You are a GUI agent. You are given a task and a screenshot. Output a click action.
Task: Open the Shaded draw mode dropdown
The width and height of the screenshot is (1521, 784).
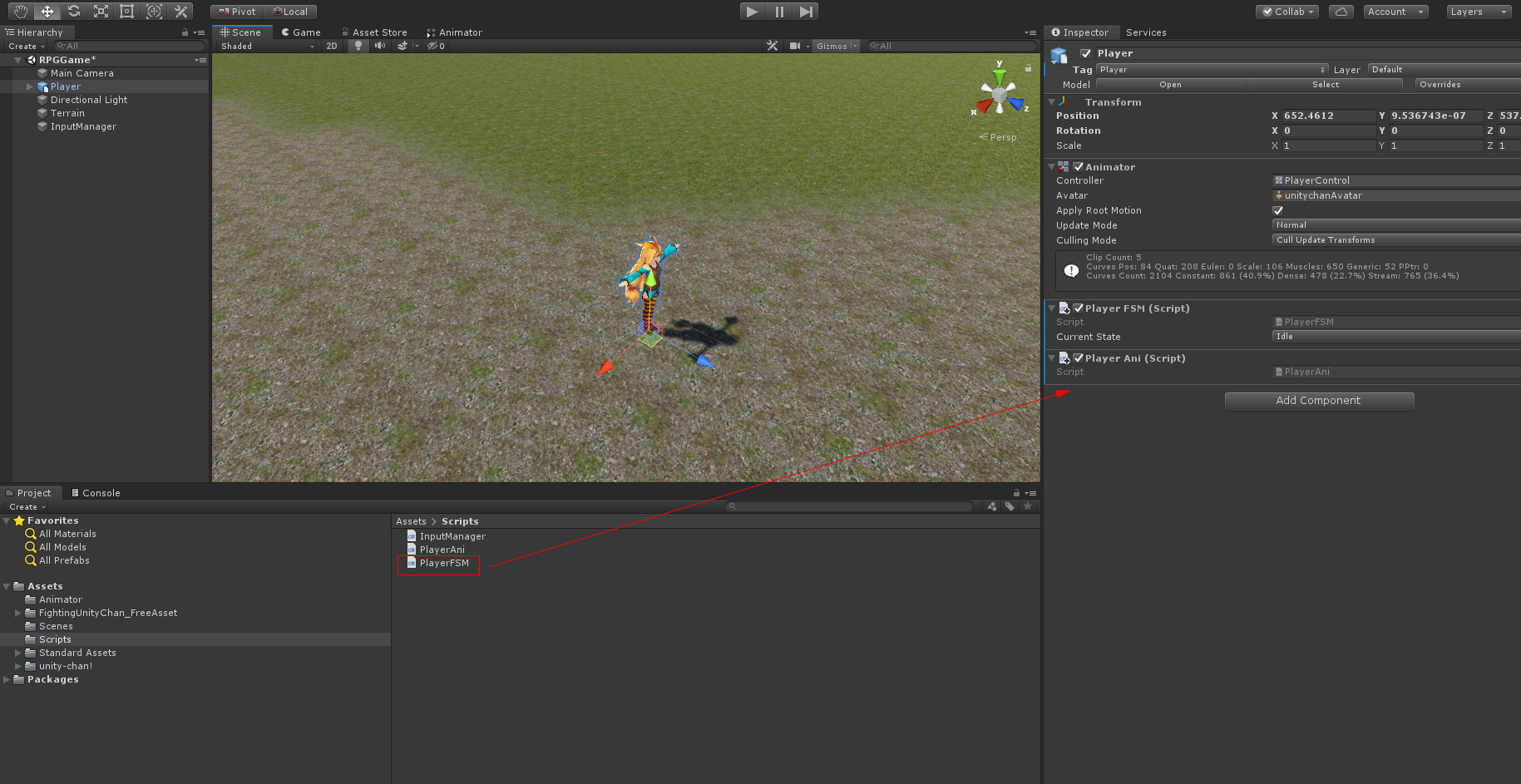[268, 46]
